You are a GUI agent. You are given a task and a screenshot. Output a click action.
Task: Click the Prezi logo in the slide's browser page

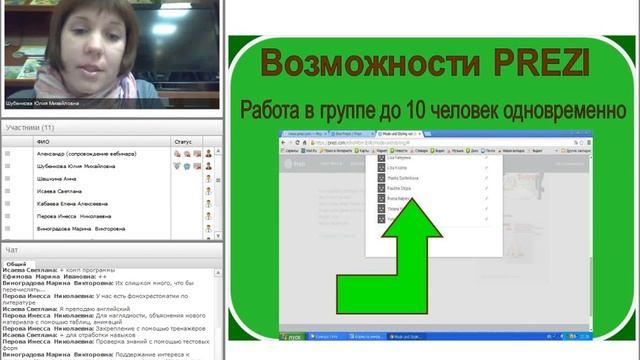click(x=294, y=164)
